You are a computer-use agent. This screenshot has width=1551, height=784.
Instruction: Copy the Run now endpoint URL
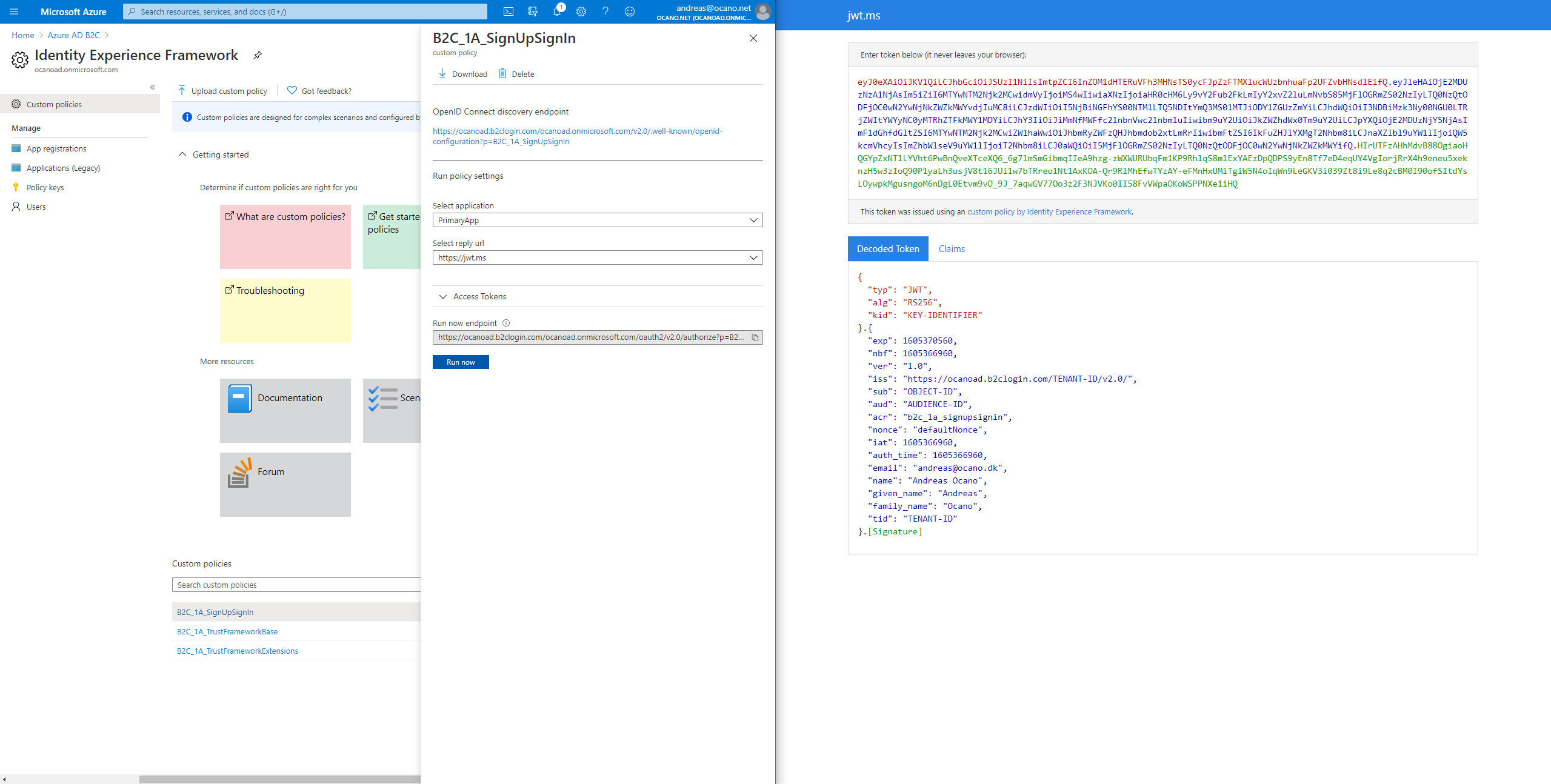pos(755,337)
